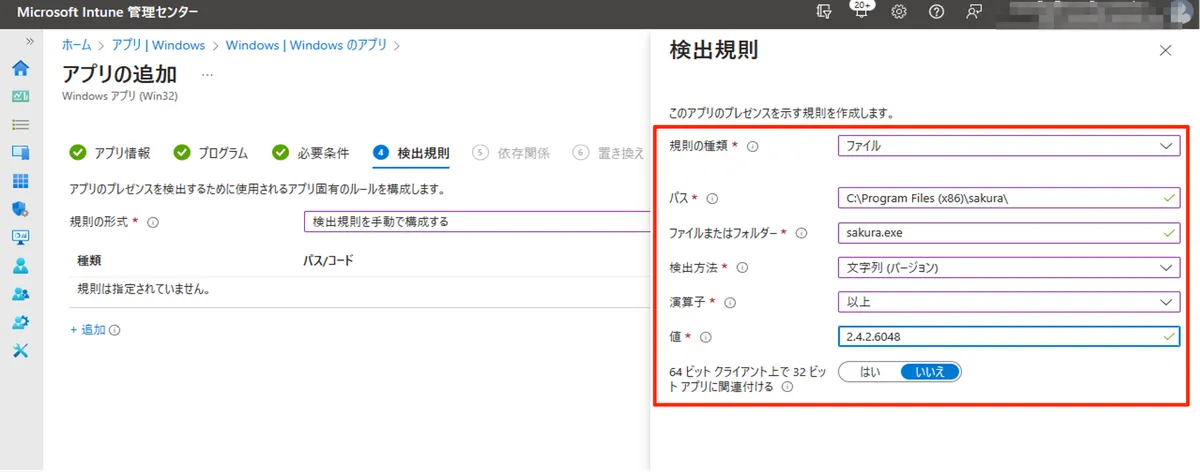Show info tooltip for 規則の形式

(153, 222)
